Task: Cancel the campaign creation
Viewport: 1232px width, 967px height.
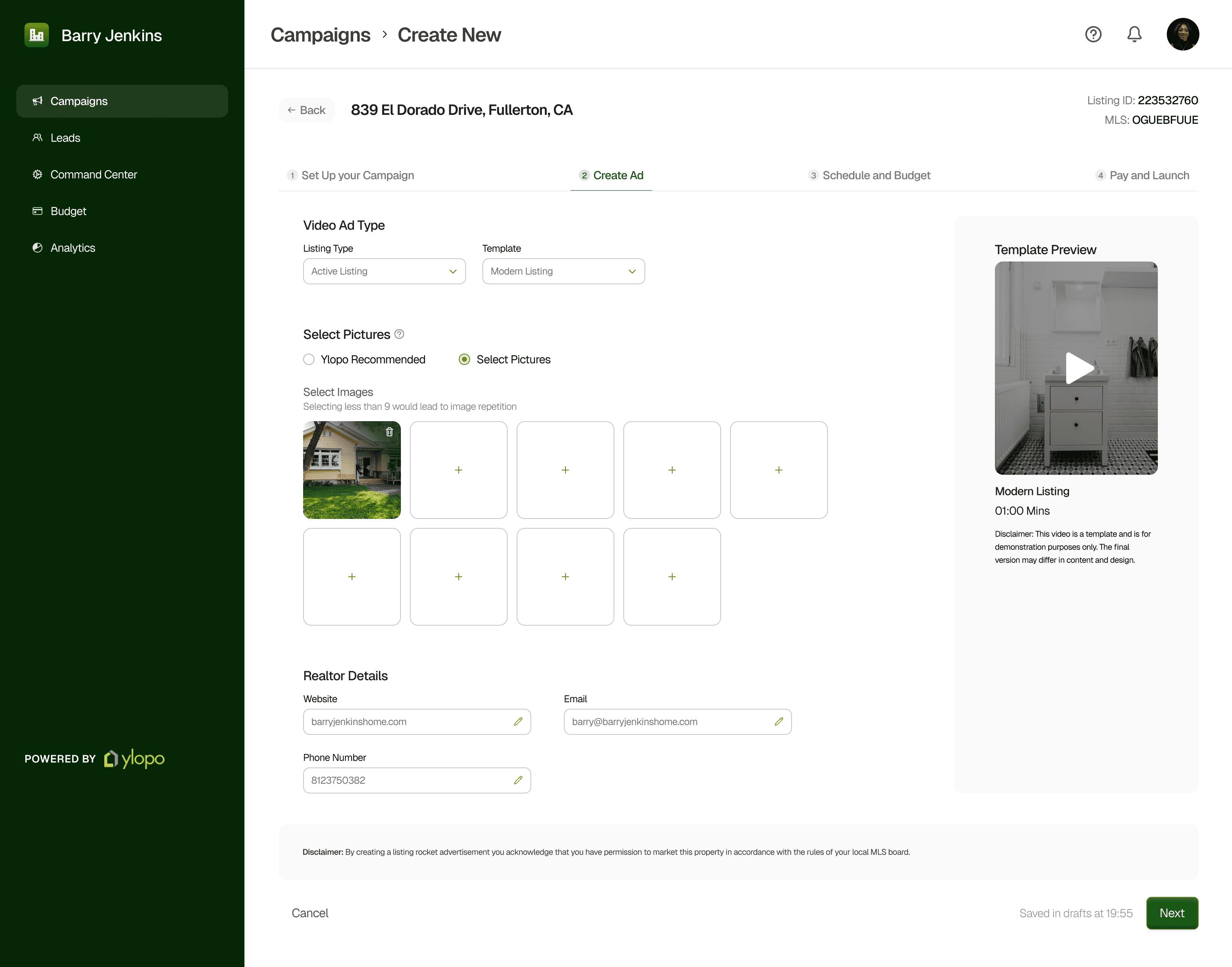Action: [x=310, y=913]
